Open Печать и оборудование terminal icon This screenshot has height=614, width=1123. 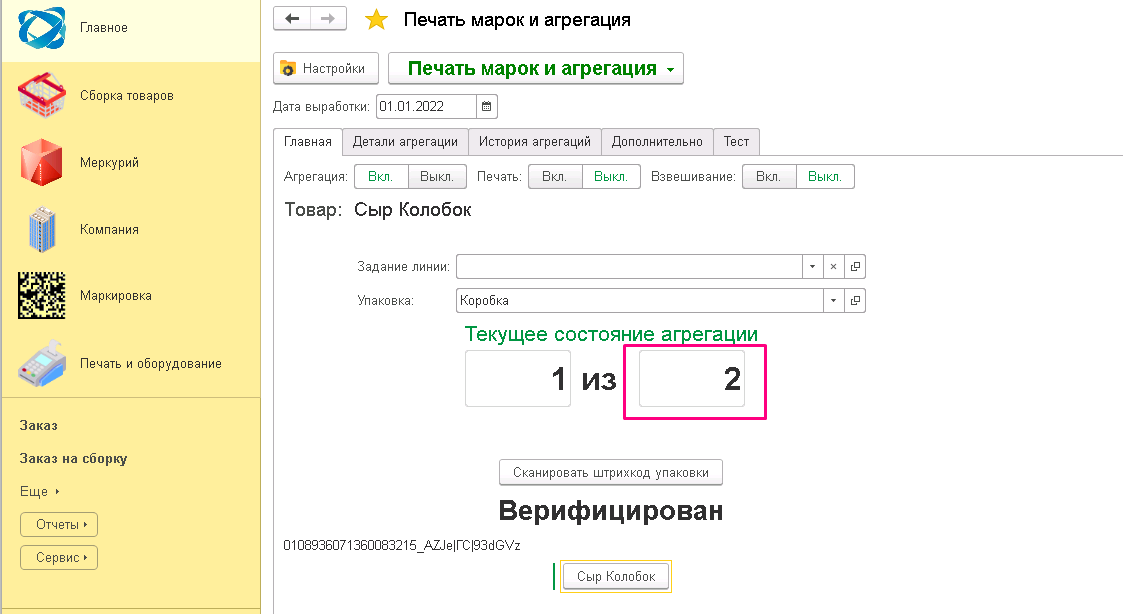(41, 364)
